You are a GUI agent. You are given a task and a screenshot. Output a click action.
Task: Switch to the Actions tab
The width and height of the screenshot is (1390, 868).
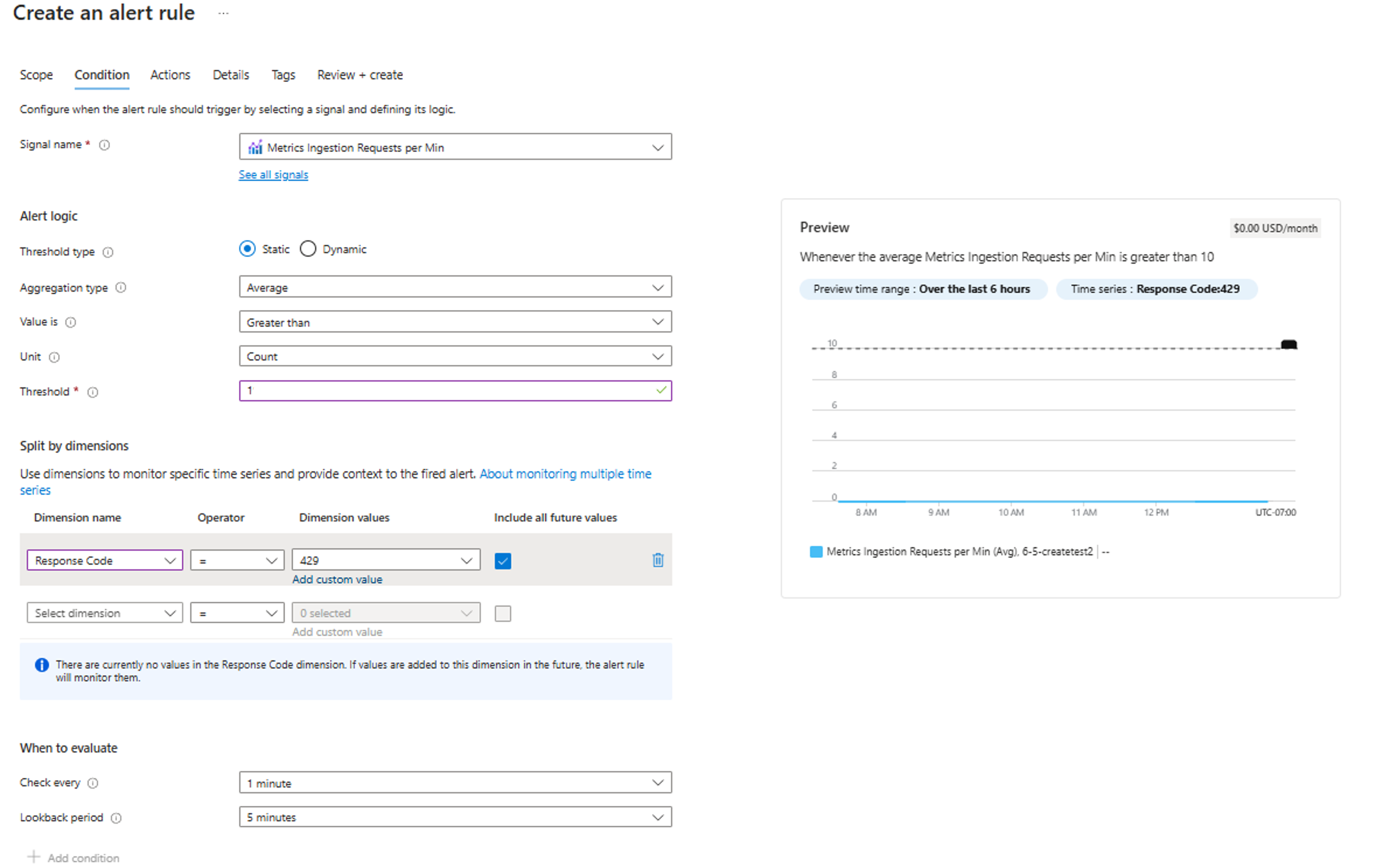170,75
